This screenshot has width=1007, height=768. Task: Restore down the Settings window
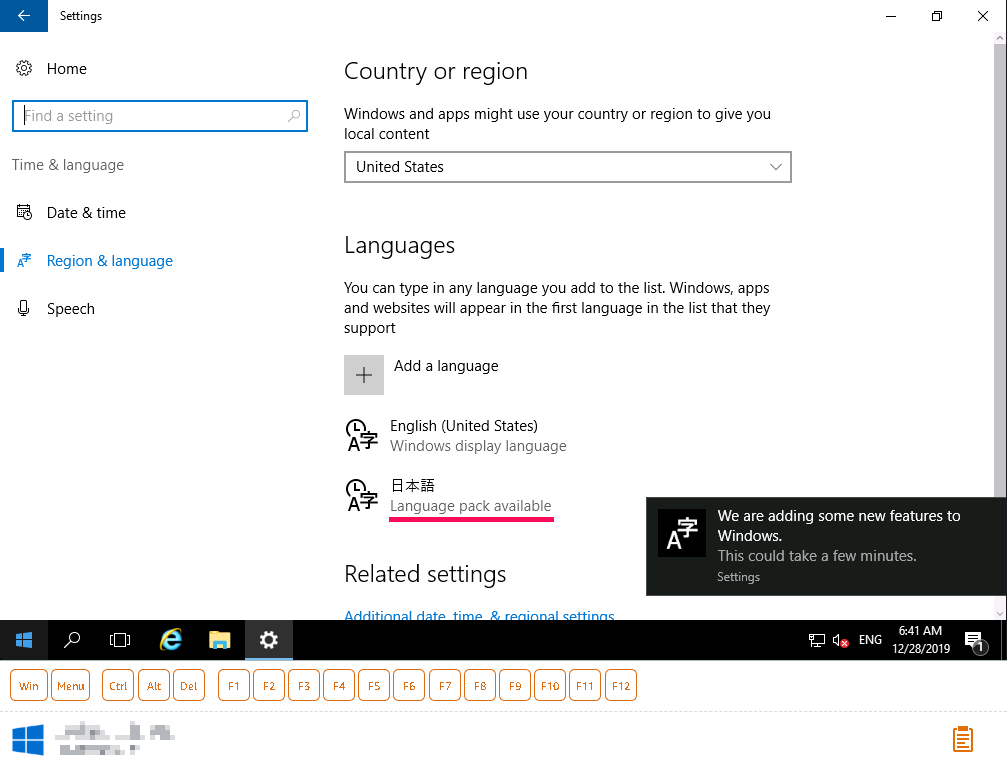(x=937, y=16)
